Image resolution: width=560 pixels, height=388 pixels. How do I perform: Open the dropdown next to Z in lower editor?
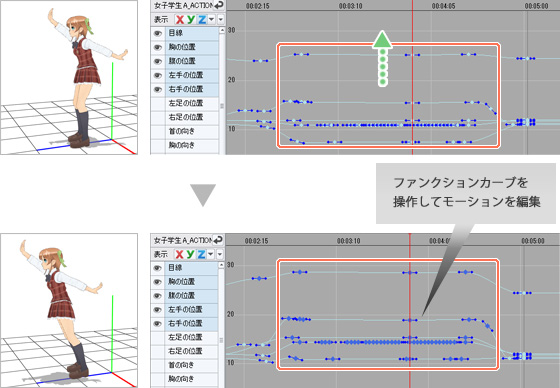click(x=211, y=254)
